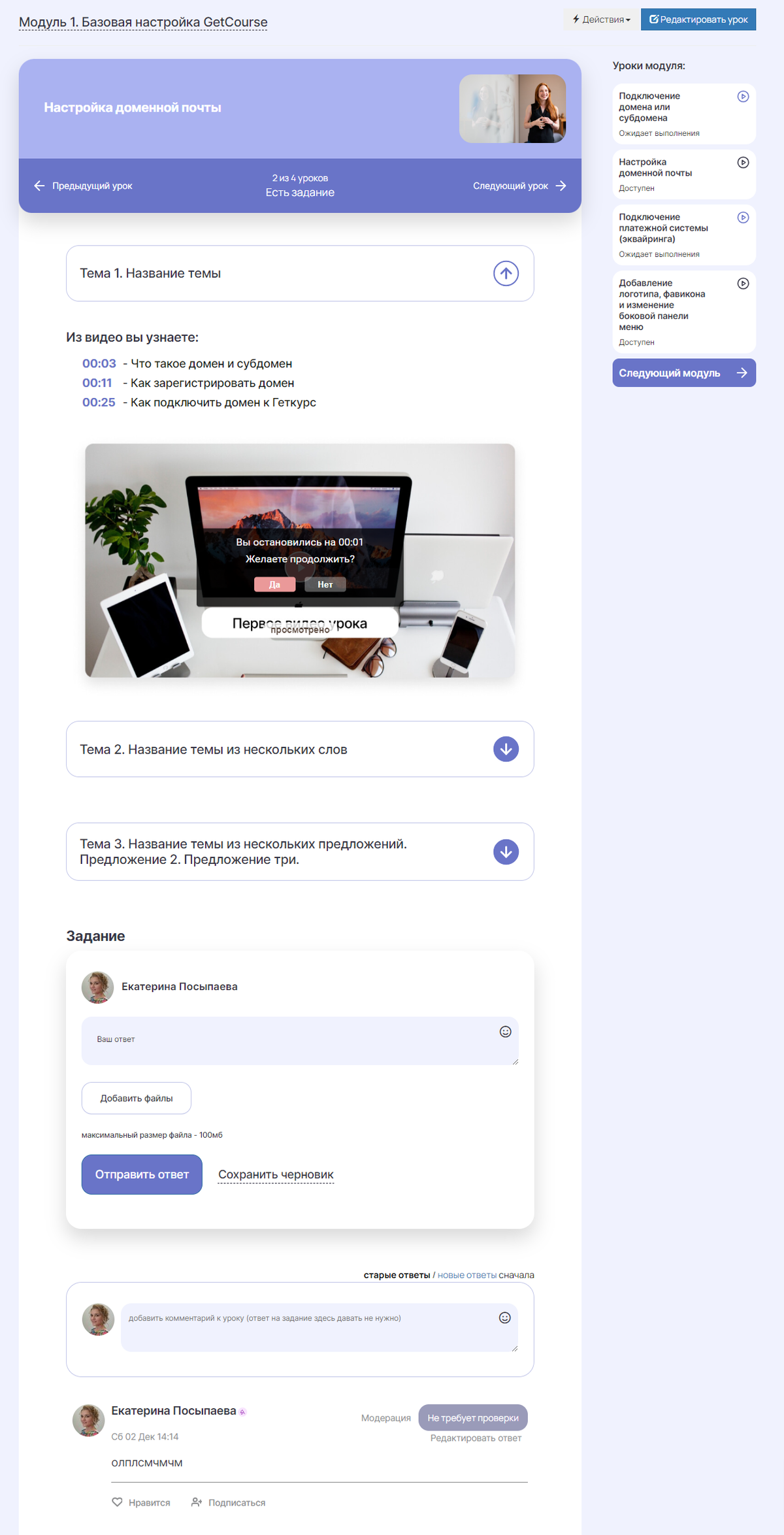This screenshot has height=1535, width=784.
Task: Click the emoji icon in Ваш ответ field
Action: [505, 1032]
